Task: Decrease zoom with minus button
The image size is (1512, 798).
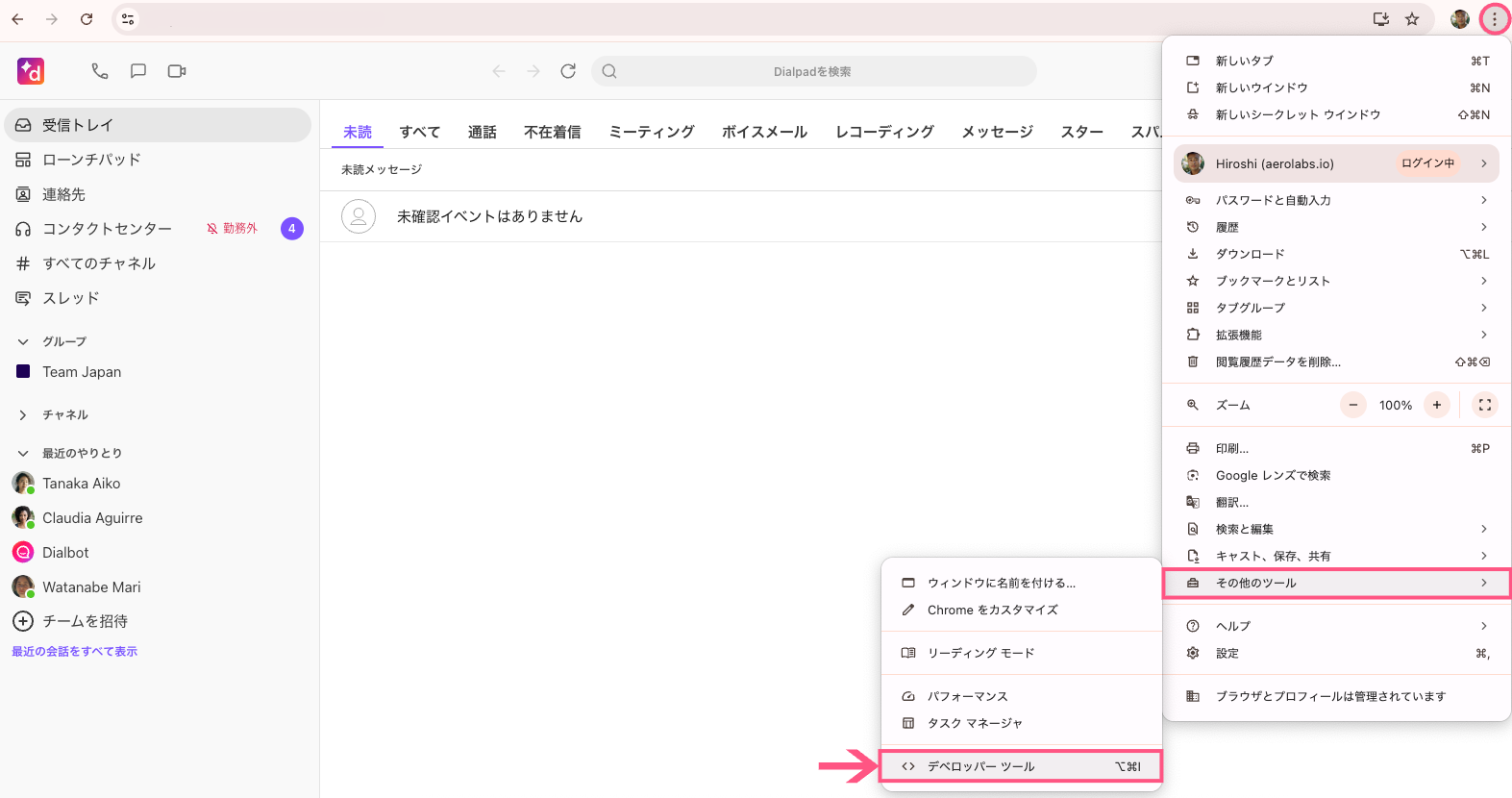Action: (x=1353, y=405)
